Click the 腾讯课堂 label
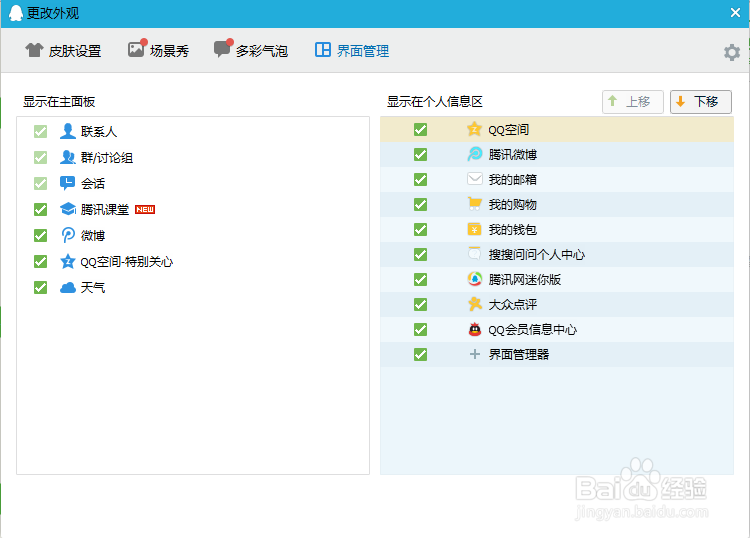 point(105,209)
